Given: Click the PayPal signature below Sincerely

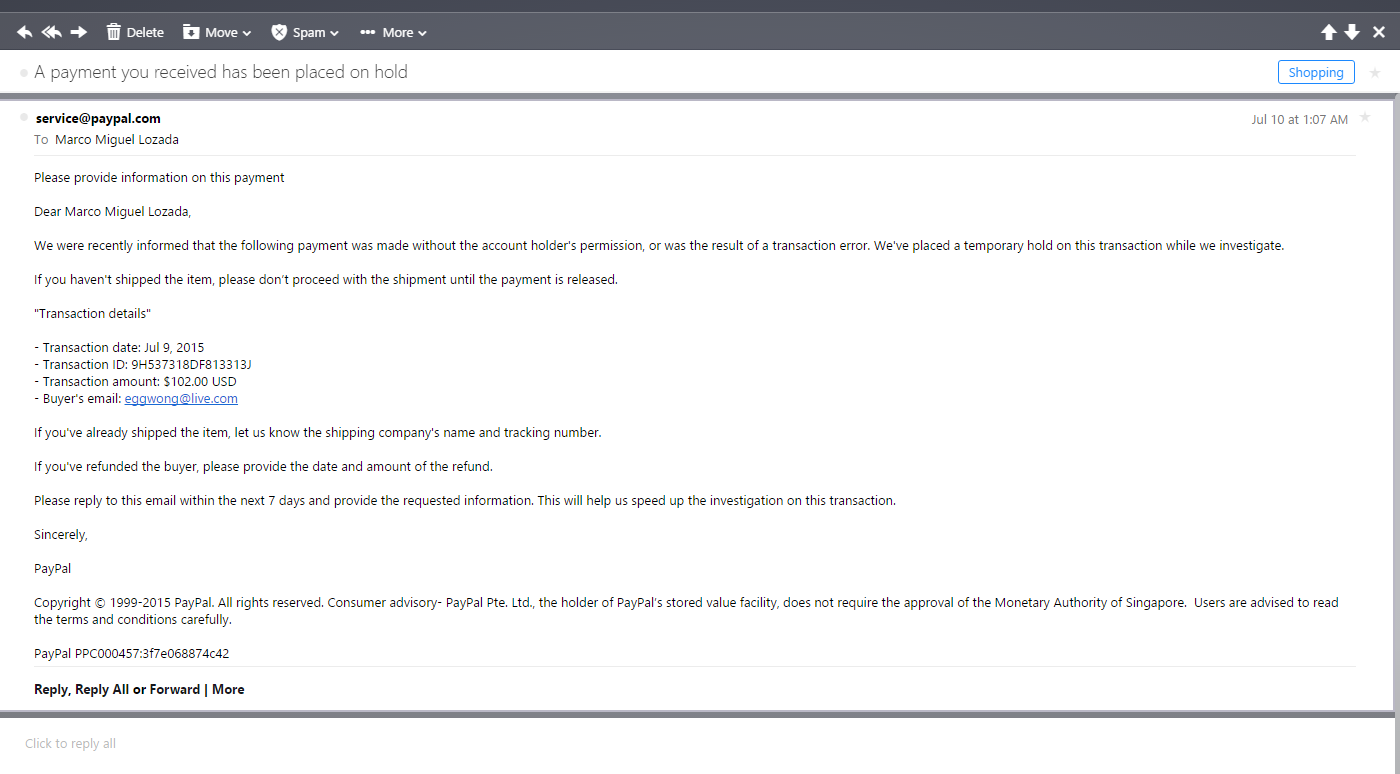Looking at the screenshot, I should (x=52, y=568).
